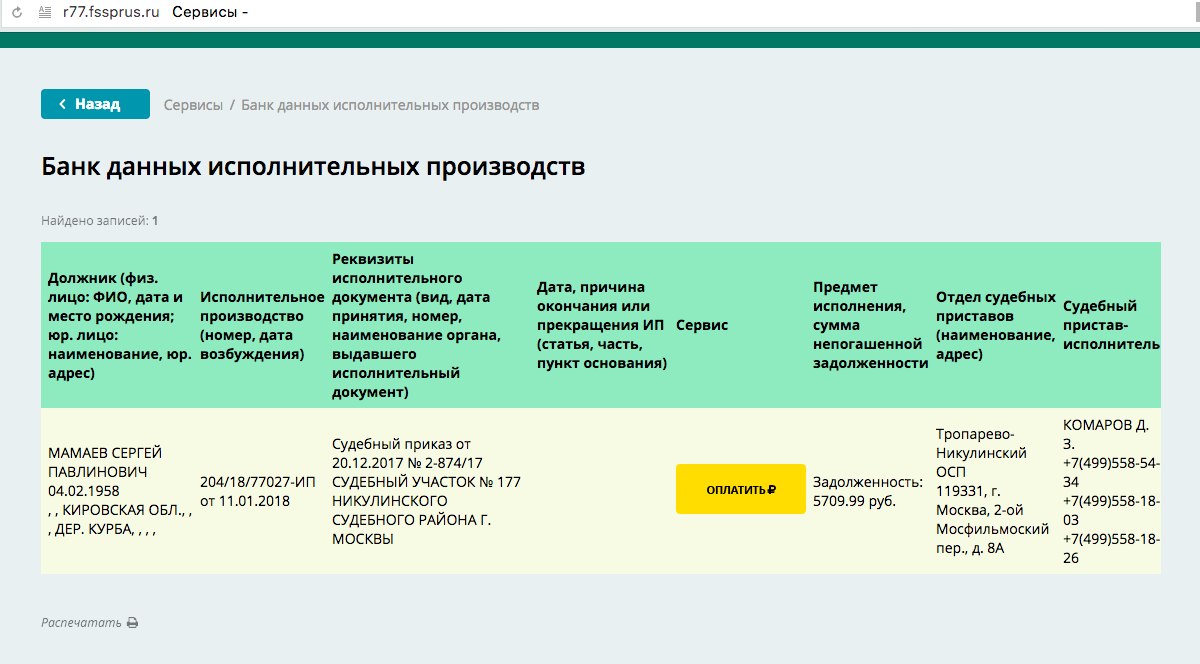Click the Сервис column header
This screenshot has height=664, width=1200.
(x=702, y=325)
